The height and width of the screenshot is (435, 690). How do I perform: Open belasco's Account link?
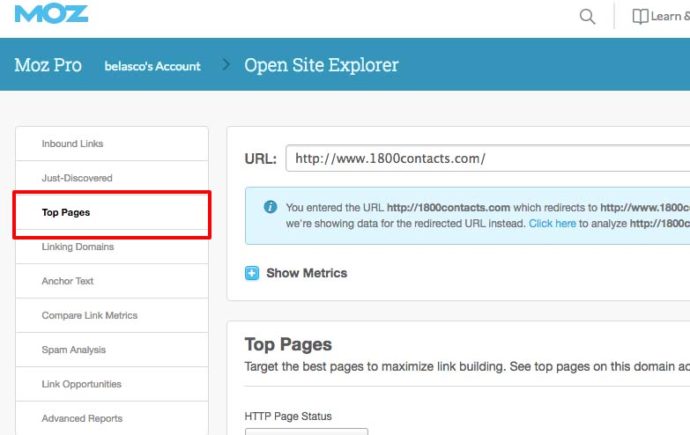152,66
